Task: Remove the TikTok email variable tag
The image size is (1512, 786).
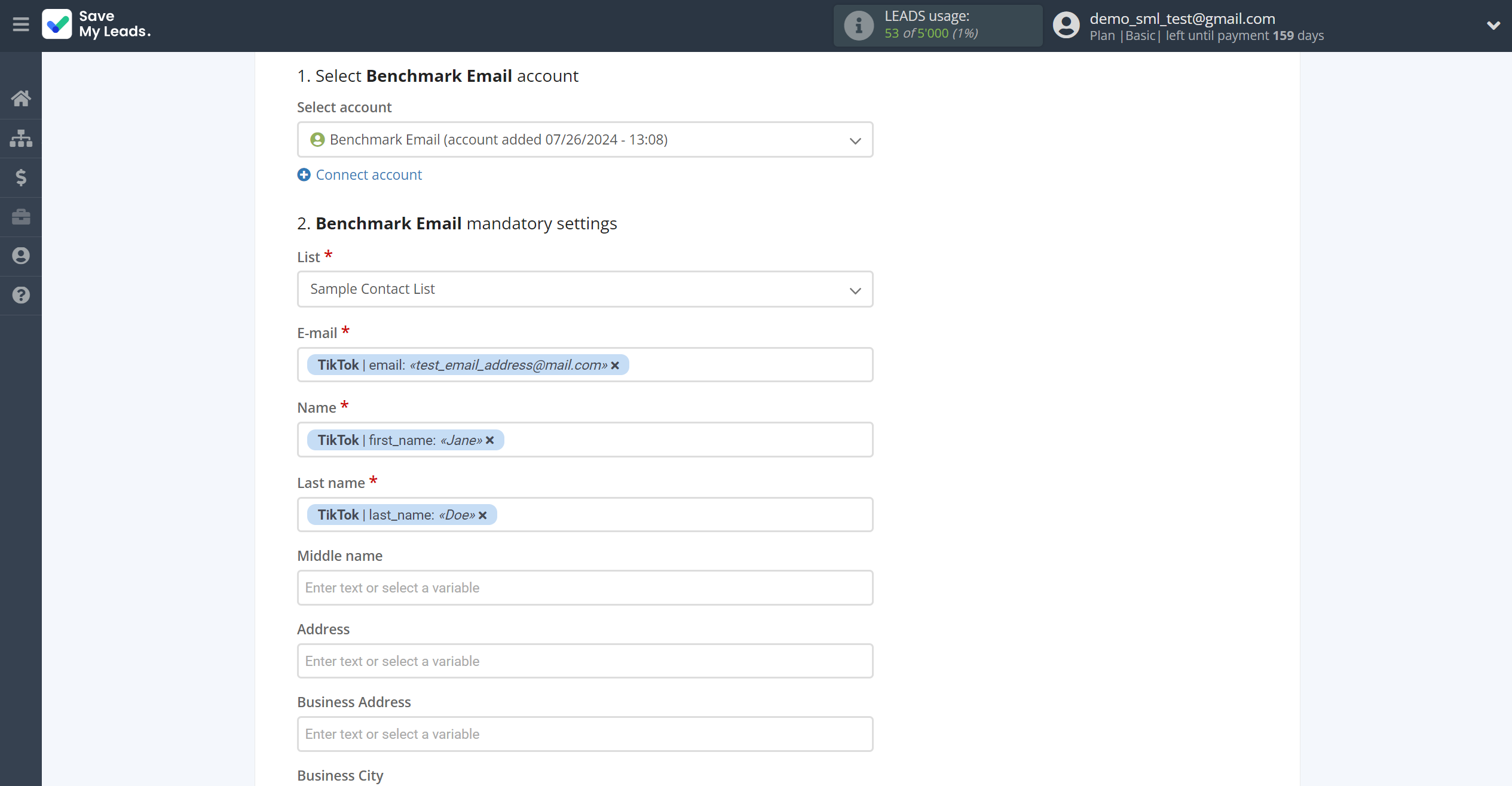Action: [x=615, y=366]
